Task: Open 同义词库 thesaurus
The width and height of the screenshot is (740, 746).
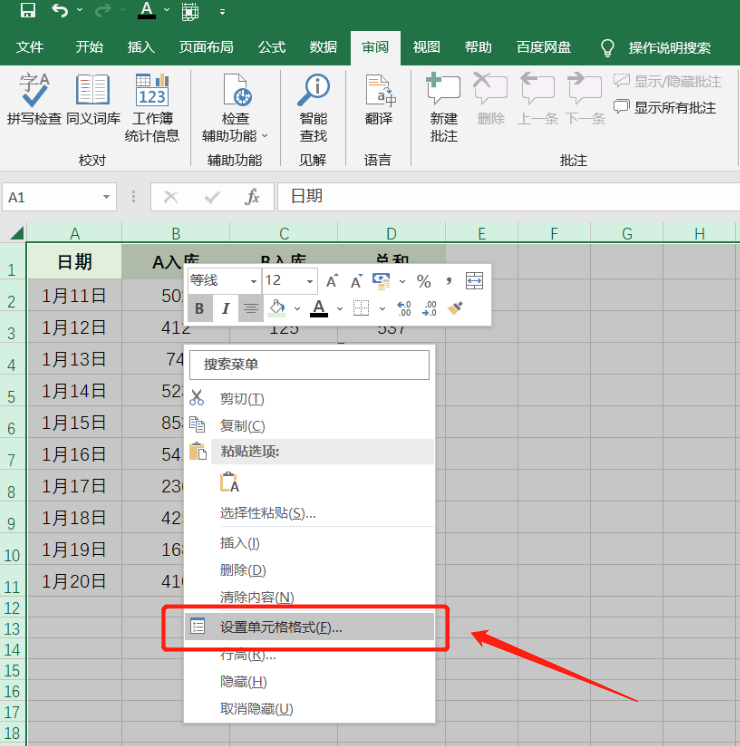Action: pos(93,100)
